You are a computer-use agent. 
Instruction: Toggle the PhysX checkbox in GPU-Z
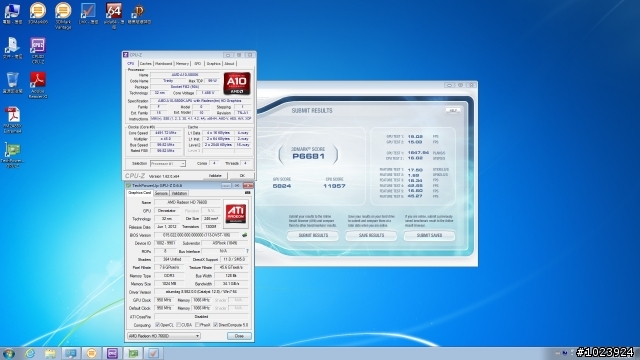pos(197,325)
